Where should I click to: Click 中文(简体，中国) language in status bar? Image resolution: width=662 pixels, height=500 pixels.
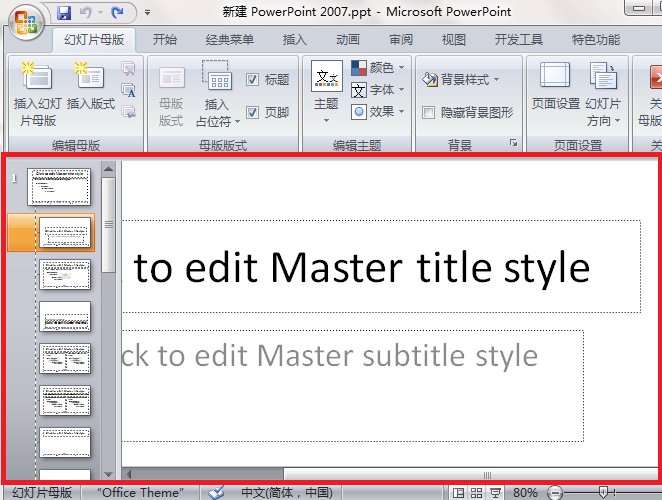tap(287, 492)
